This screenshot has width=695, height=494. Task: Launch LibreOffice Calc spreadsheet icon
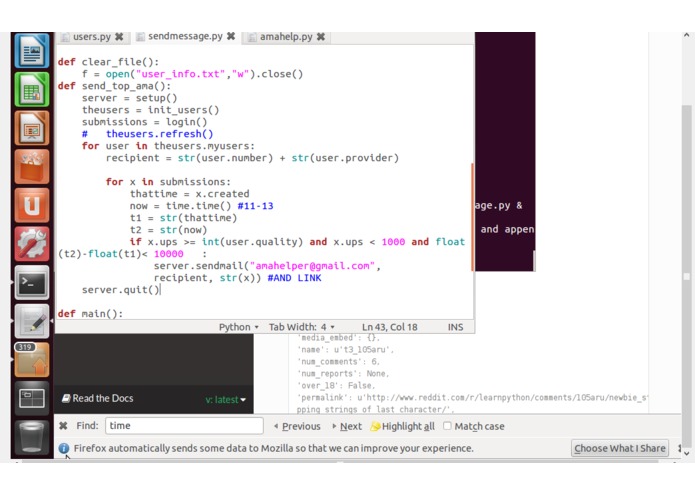point(32,90)
